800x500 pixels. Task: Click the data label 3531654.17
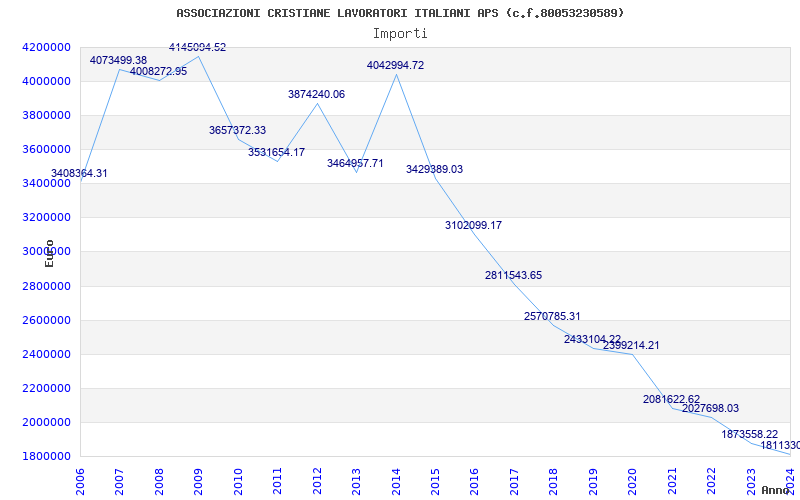[x=277, y=152]
